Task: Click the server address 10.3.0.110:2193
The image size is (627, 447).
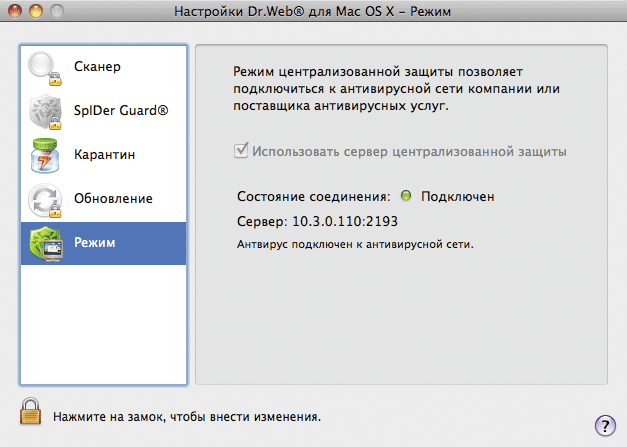Action: pyautogui.click(x=345, y=221)
